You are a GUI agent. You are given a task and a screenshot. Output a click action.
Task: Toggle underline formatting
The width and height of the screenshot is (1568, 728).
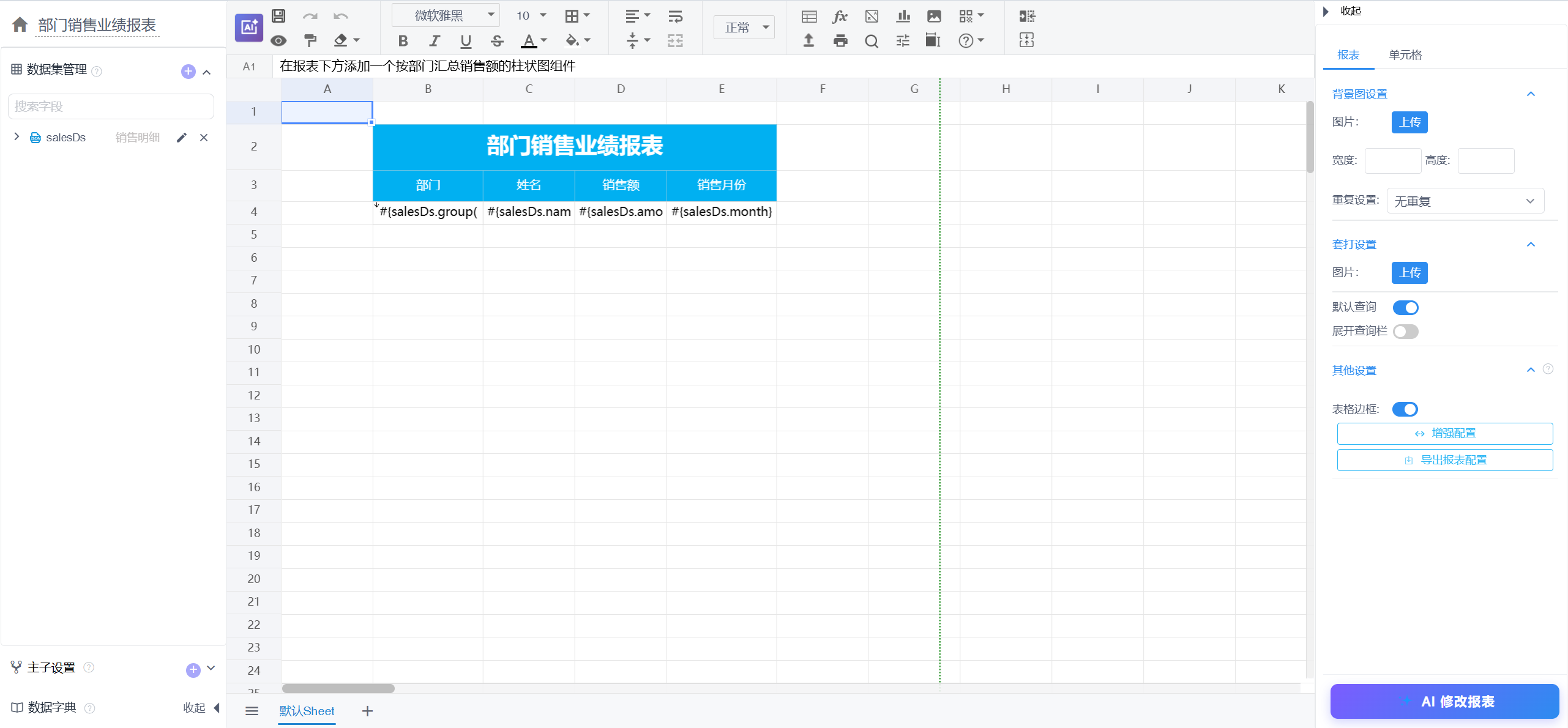coord(466,41)
